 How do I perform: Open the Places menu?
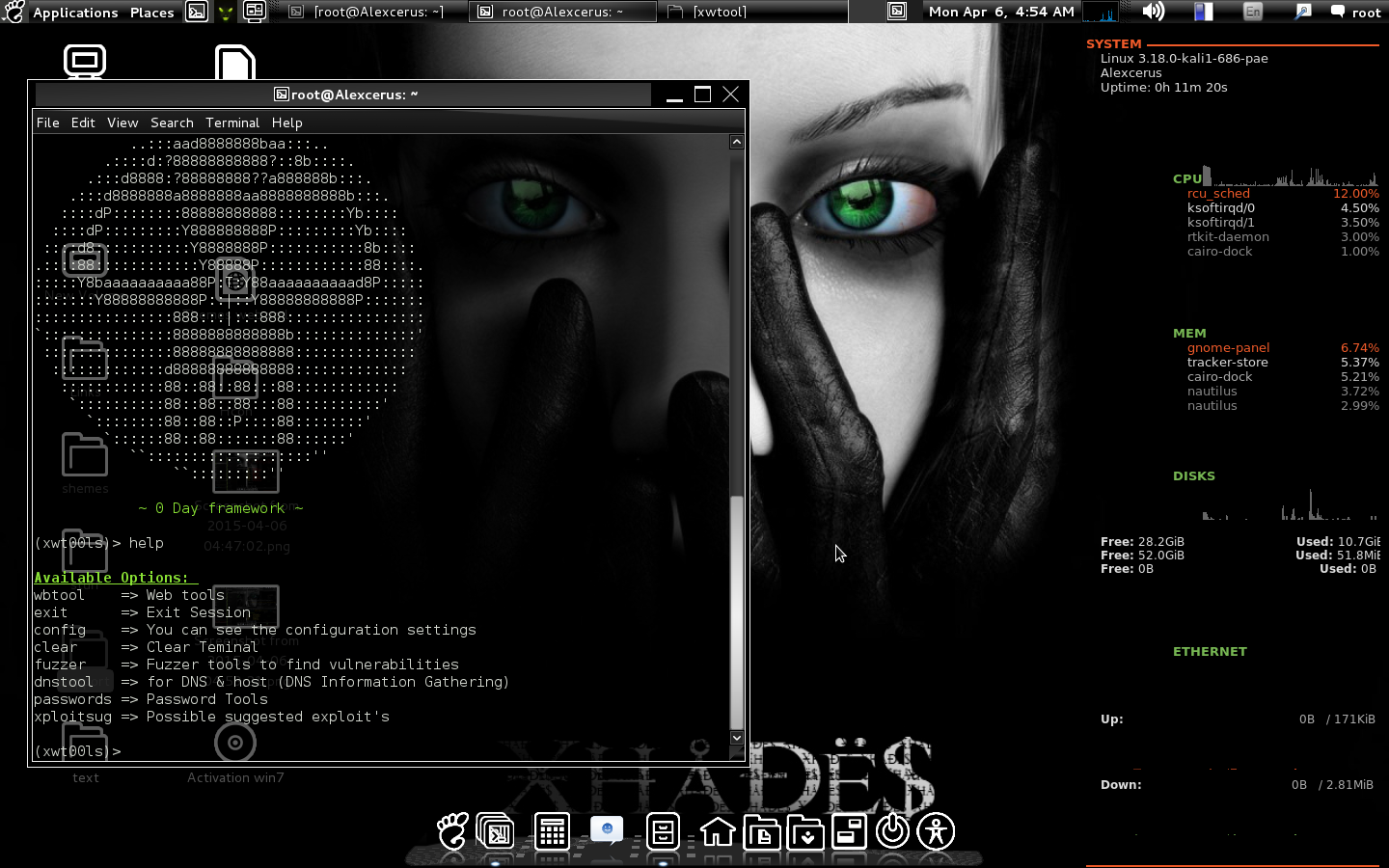click(x=152, y=13)
